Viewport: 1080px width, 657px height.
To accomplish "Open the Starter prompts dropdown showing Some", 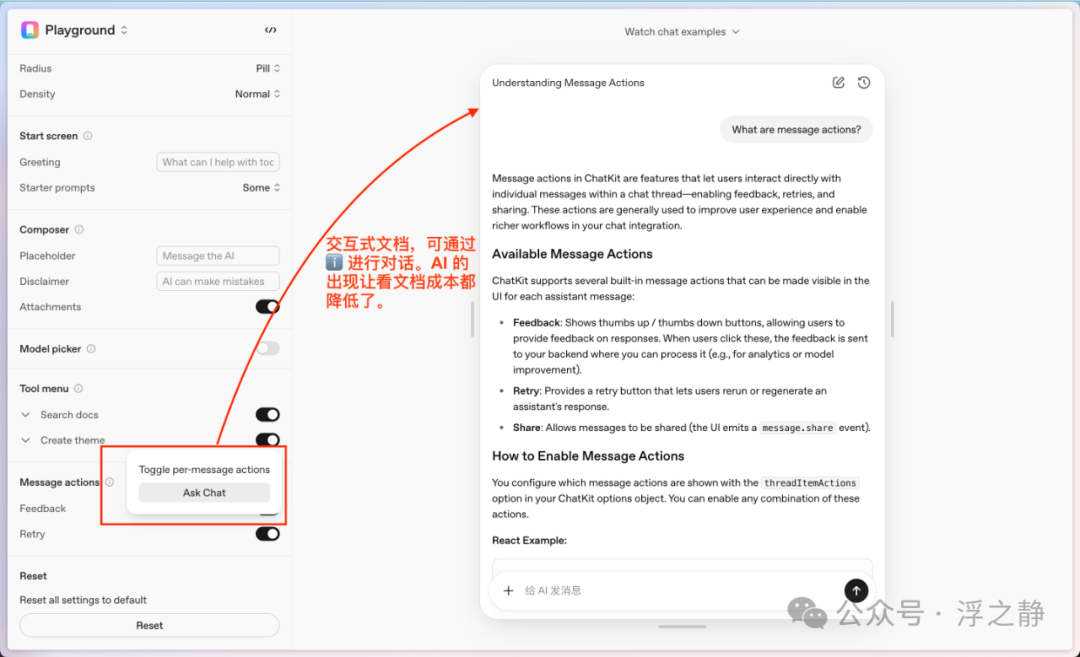I will coord(261,187).
